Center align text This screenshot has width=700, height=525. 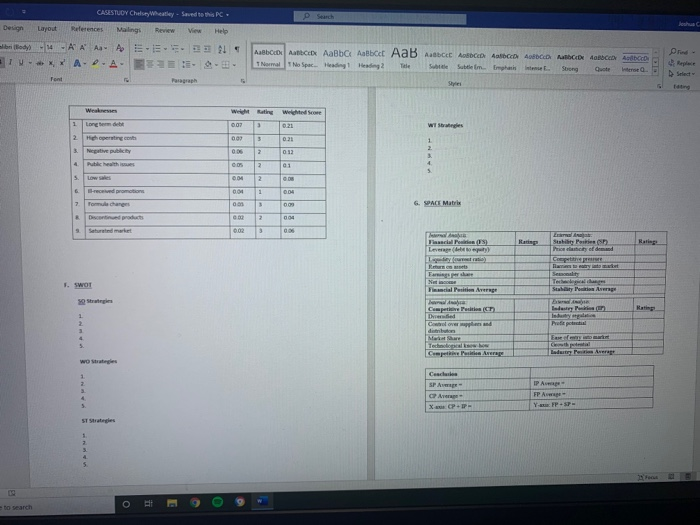point(150,64)
